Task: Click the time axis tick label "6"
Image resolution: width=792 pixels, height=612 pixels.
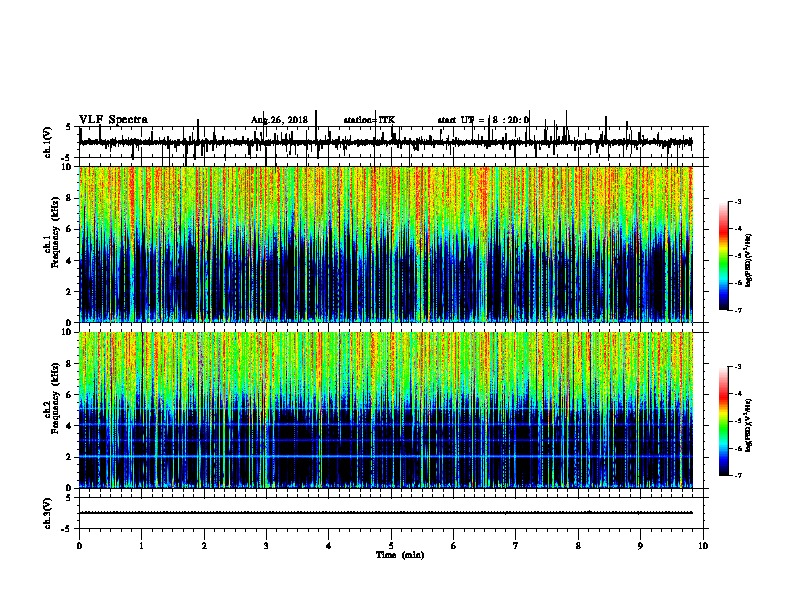Action: point(454,546)
